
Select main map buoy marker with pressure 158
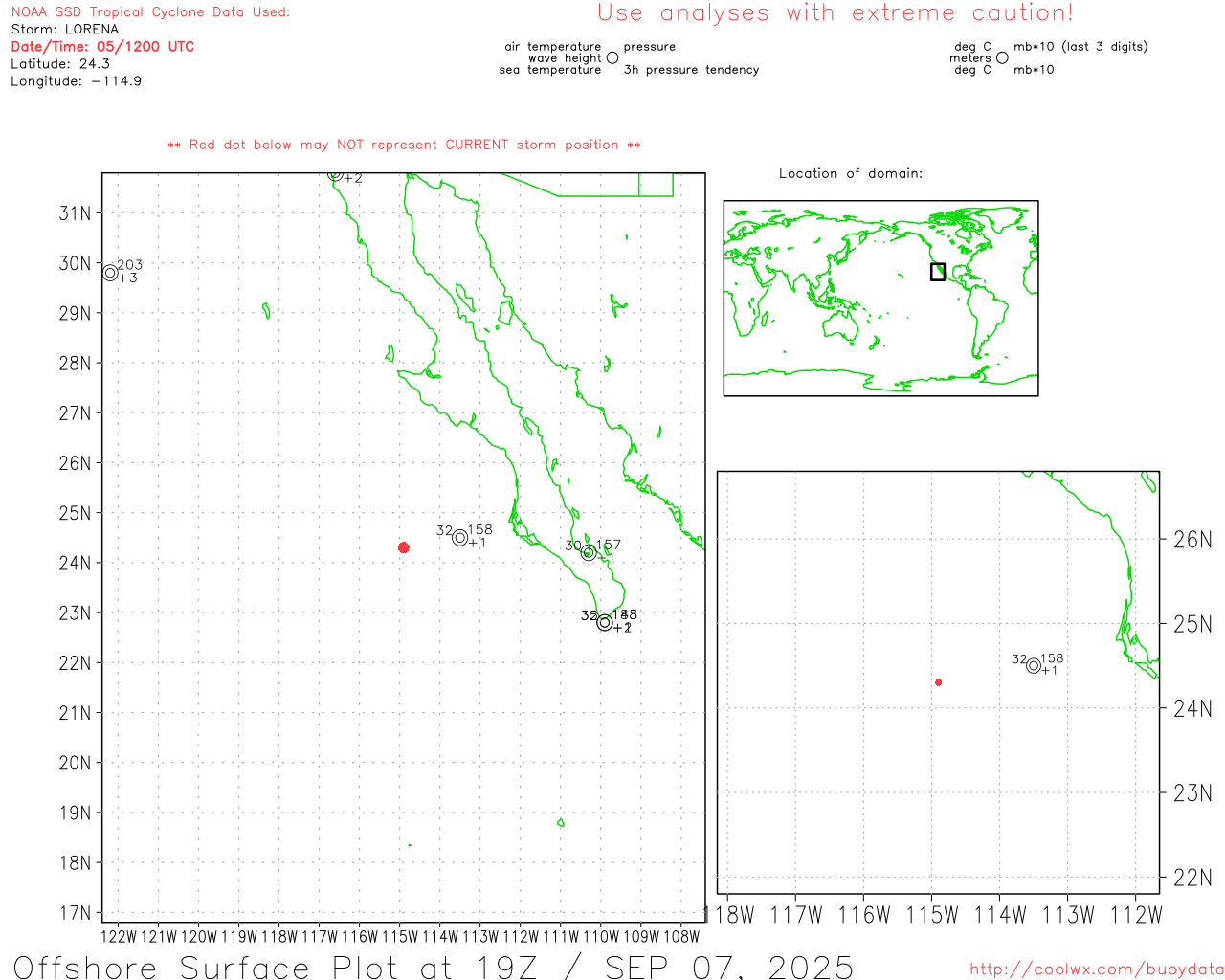tap(460, 538)
